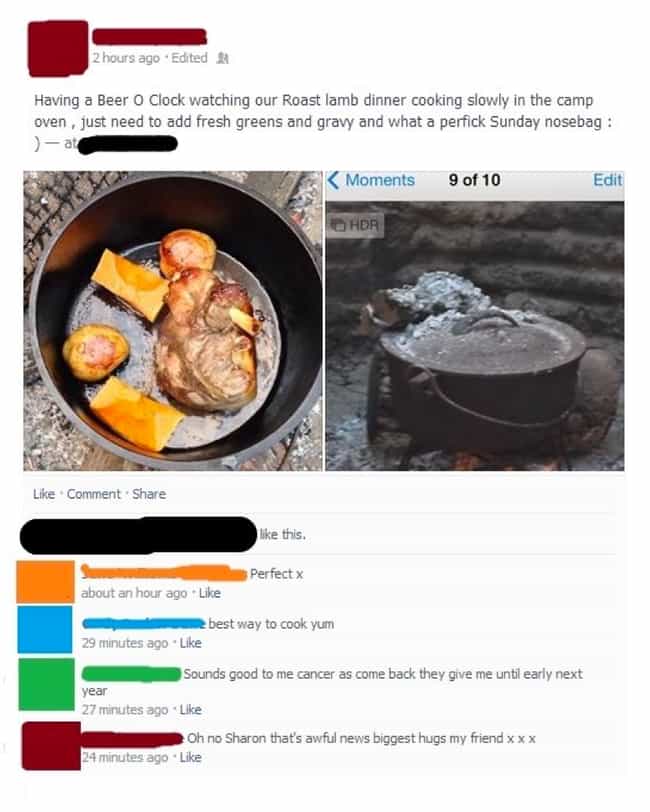Like the 'Oh no Sharon' reply
Viewport: 650px width, 812px height.
pyautogui.click(x=191, y=757)
